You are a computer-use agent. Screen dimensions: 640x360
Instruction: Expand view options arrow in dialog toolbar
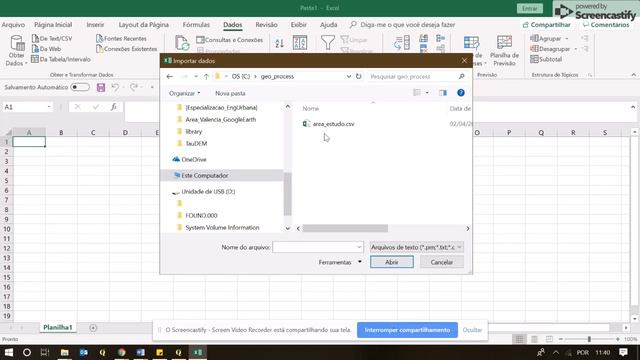coord(427,93)
